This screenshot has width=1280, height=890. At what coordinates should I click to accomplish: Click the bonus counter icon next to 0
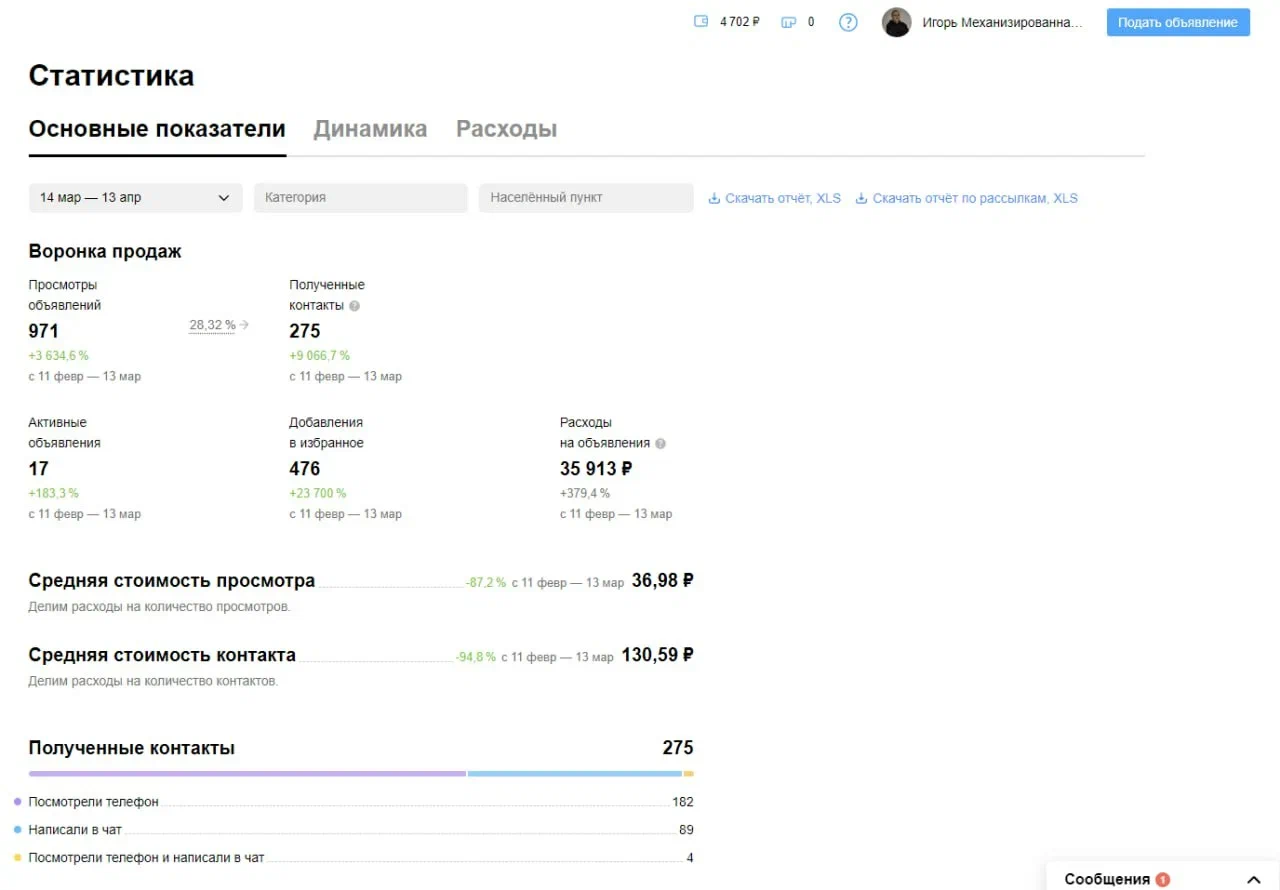point(788,22)
